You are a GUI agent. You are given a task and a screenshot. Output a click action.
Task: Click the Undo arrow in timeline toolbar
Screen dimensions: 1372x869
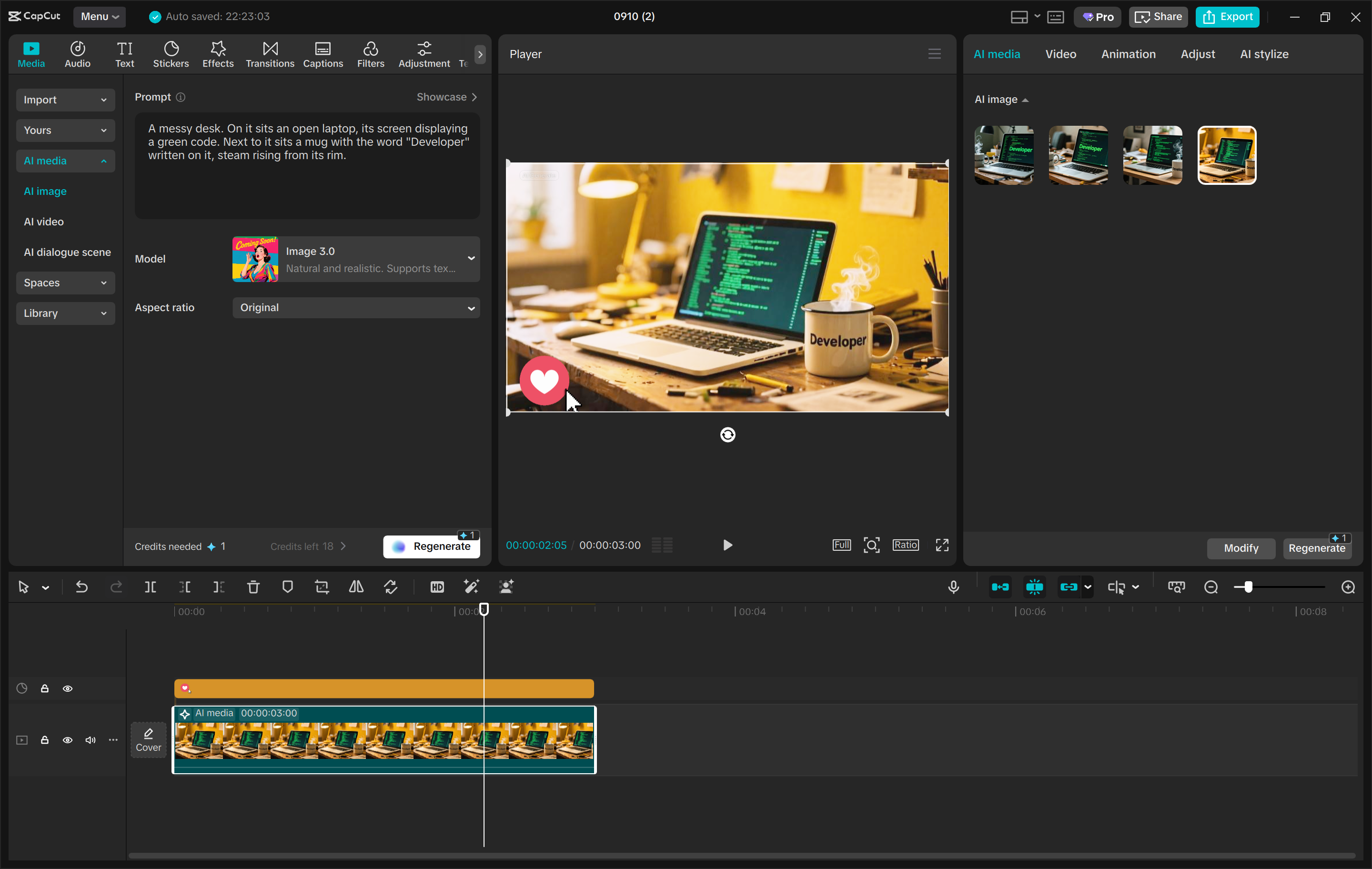click(81, 587)
